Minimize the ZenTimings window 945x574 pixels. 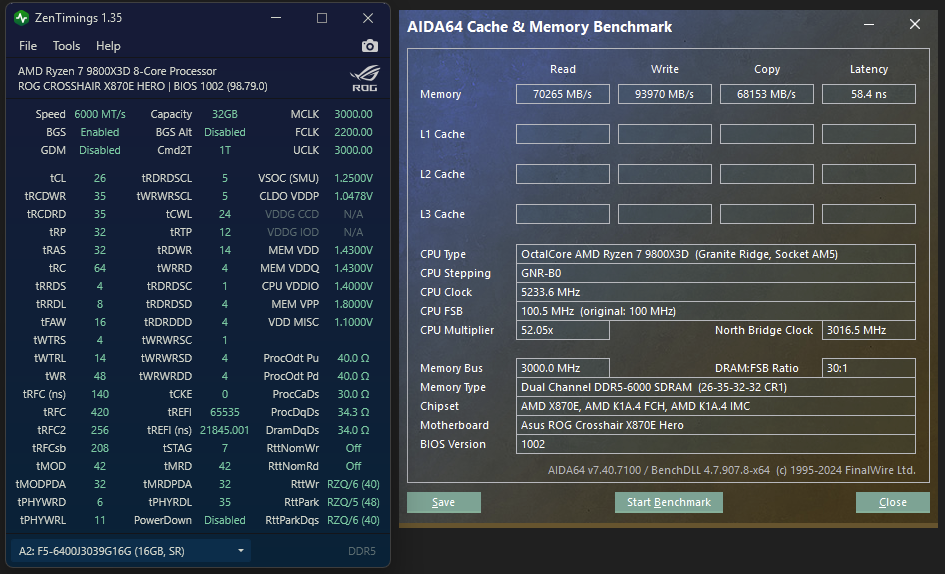[274, 18]
